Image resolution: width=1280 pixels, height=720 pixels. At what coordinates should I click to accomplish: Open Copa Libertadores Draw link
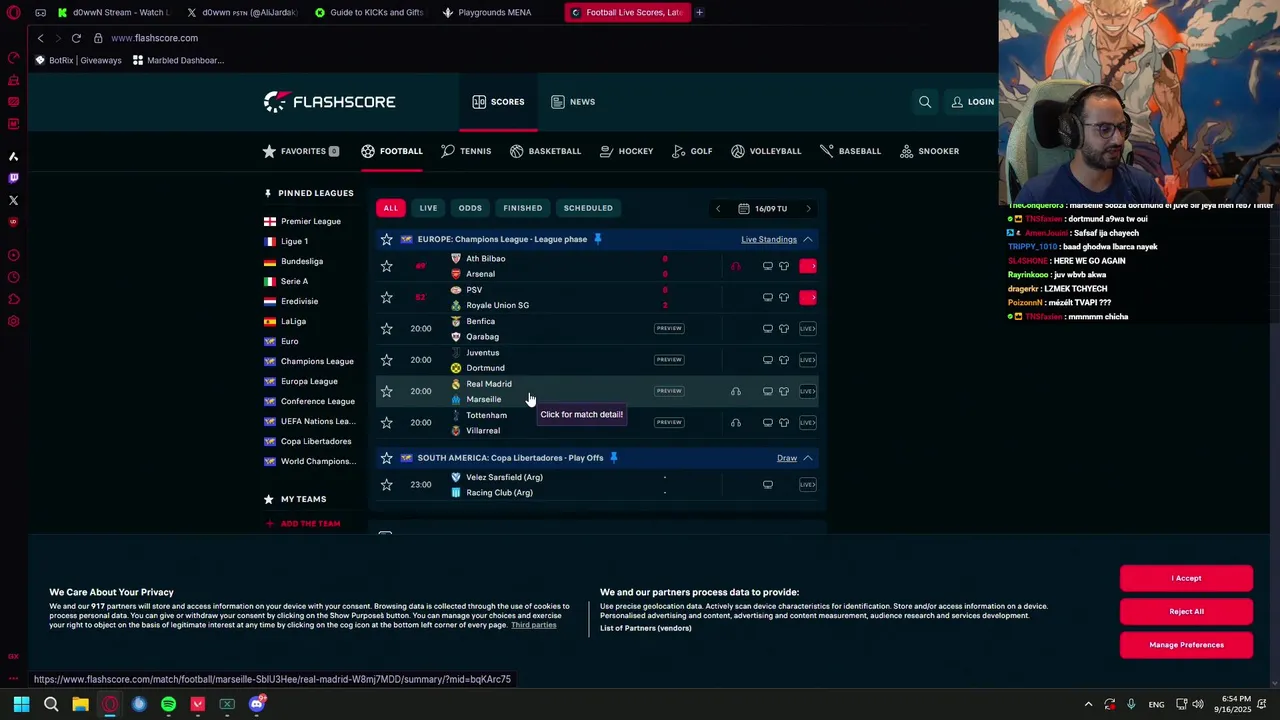pos(787,458)
